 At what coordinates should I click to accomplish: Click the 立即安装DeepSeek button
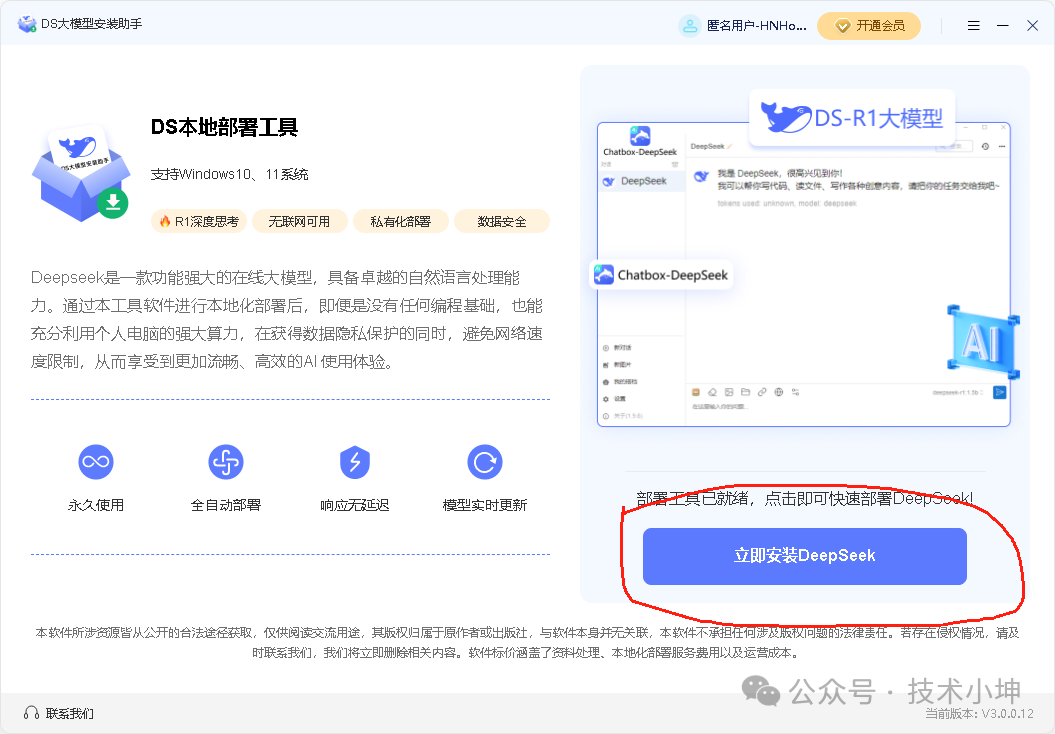tap(803, 557)
